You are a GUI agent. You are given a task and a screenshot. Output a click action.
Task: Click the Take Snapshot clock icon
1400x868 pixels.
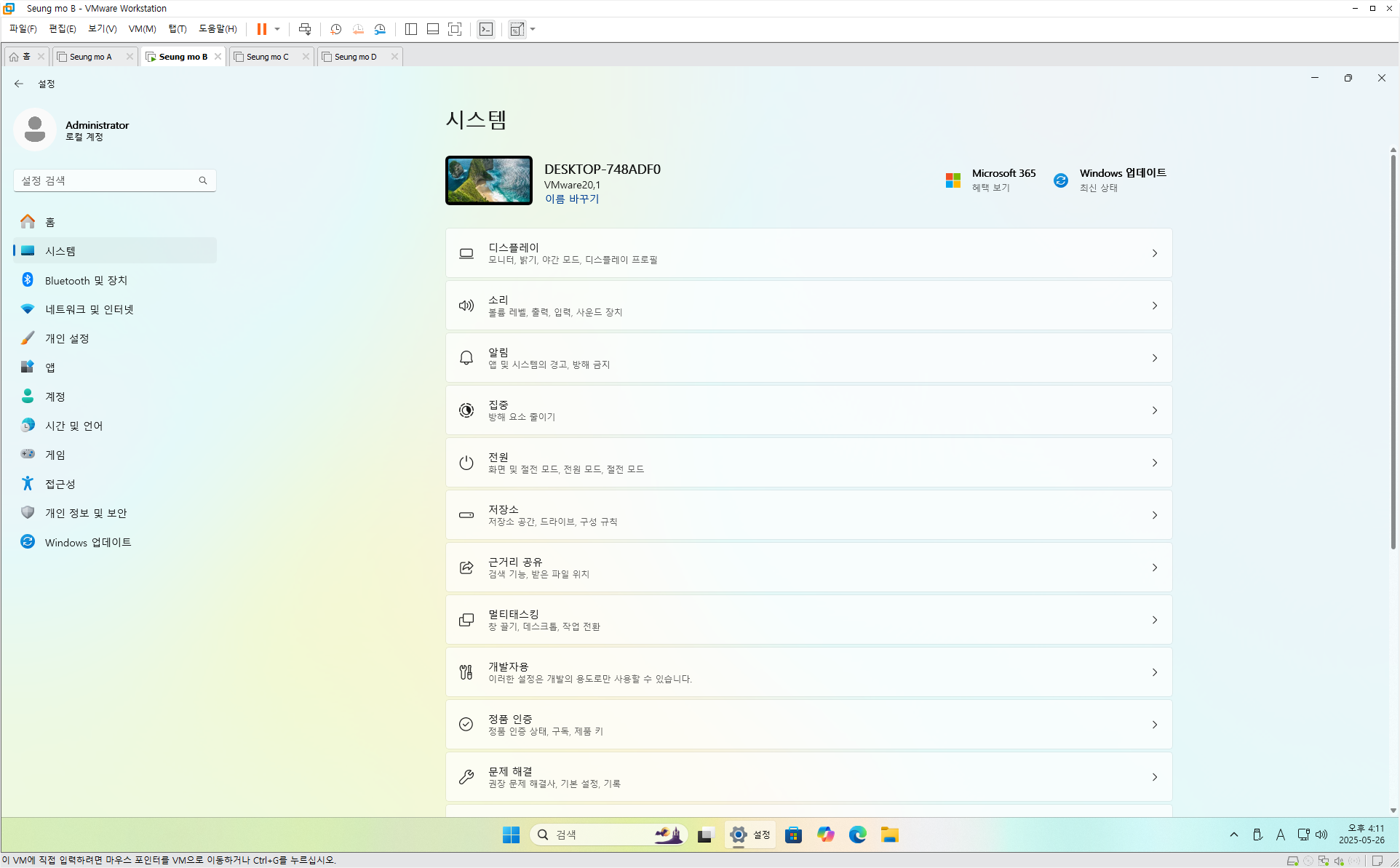coord(335,29)
